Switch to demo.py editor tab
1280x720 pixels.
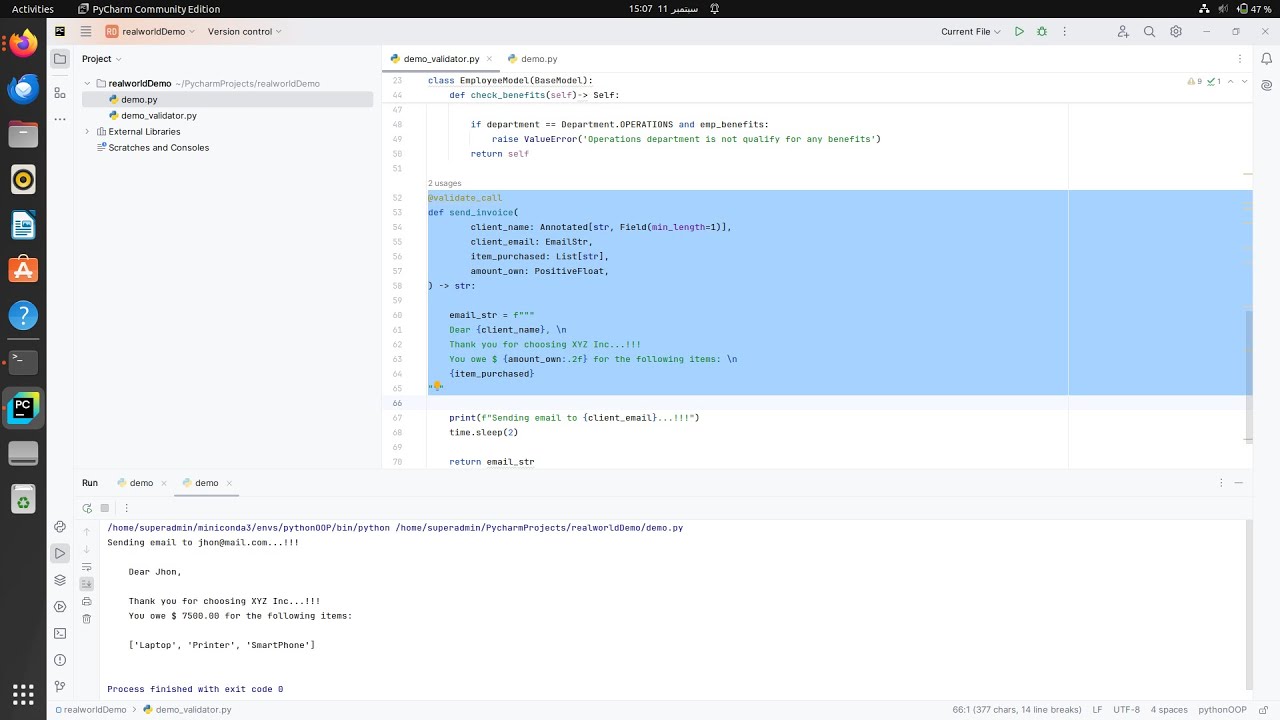[x=532, y=59]
